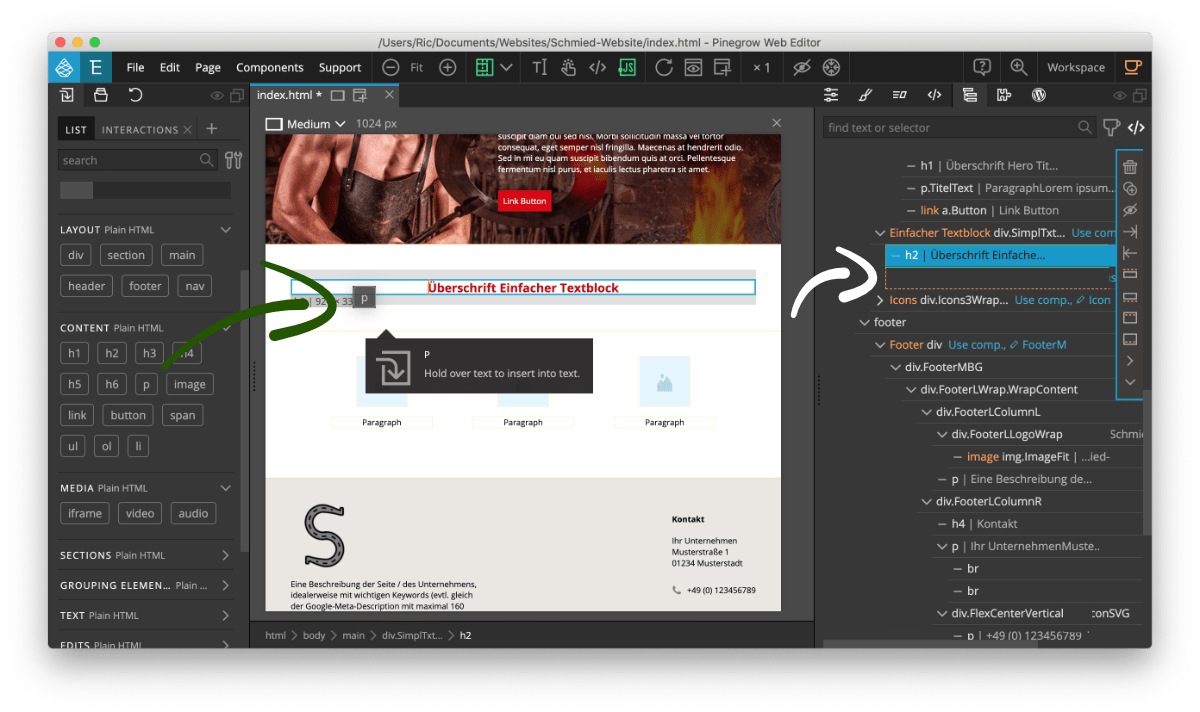Expand the TEXT Plain HTML group

(225, 615)
